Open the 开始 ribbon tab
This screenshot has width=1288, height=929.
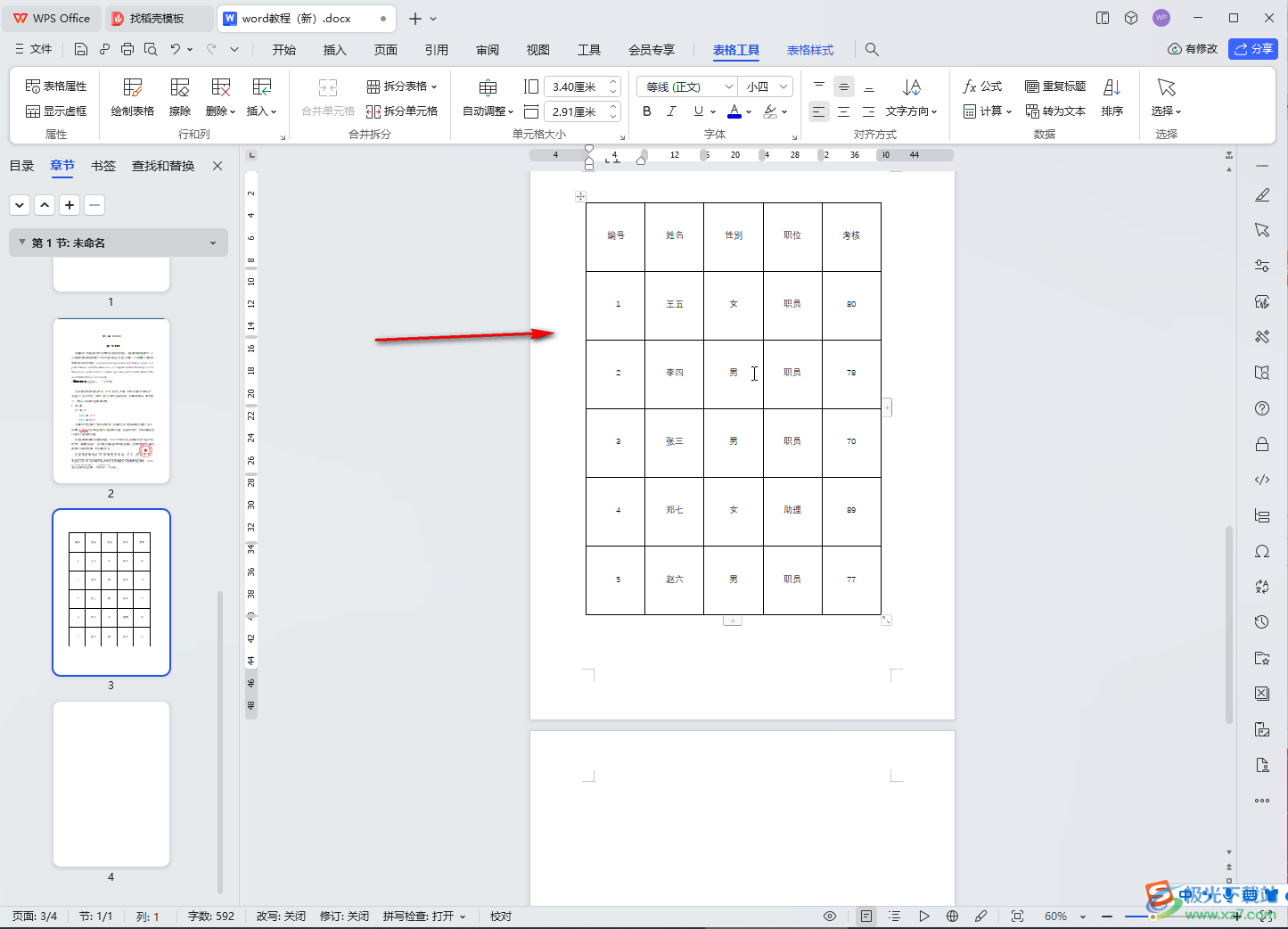point(284,50)
